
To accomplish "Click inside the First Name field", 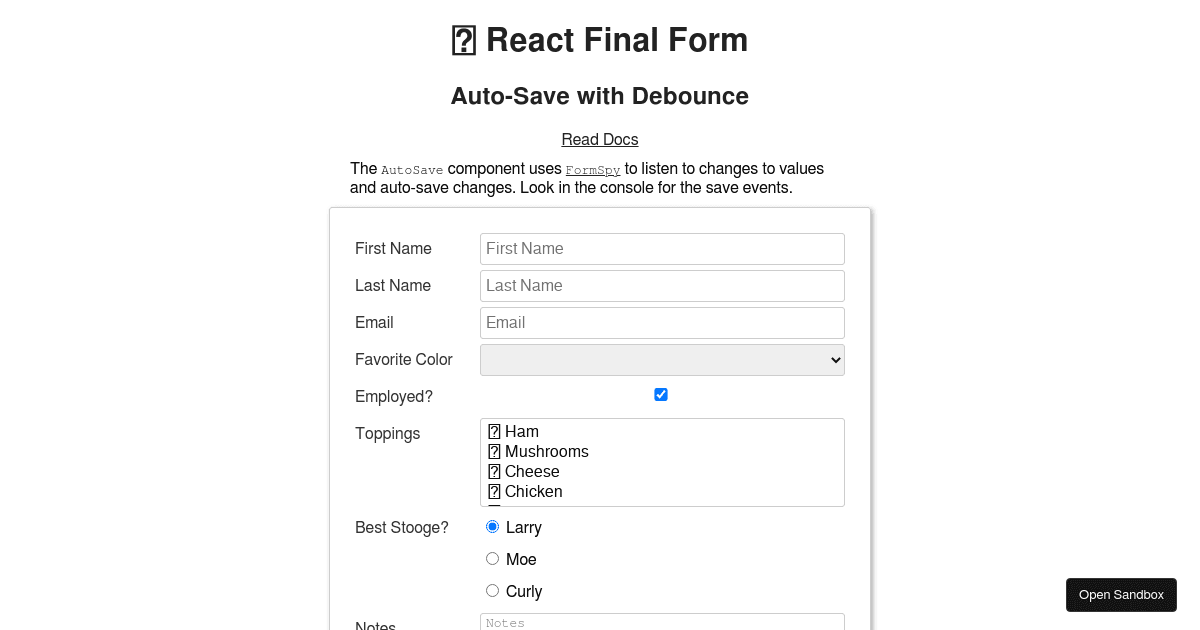I will (662, 248).
